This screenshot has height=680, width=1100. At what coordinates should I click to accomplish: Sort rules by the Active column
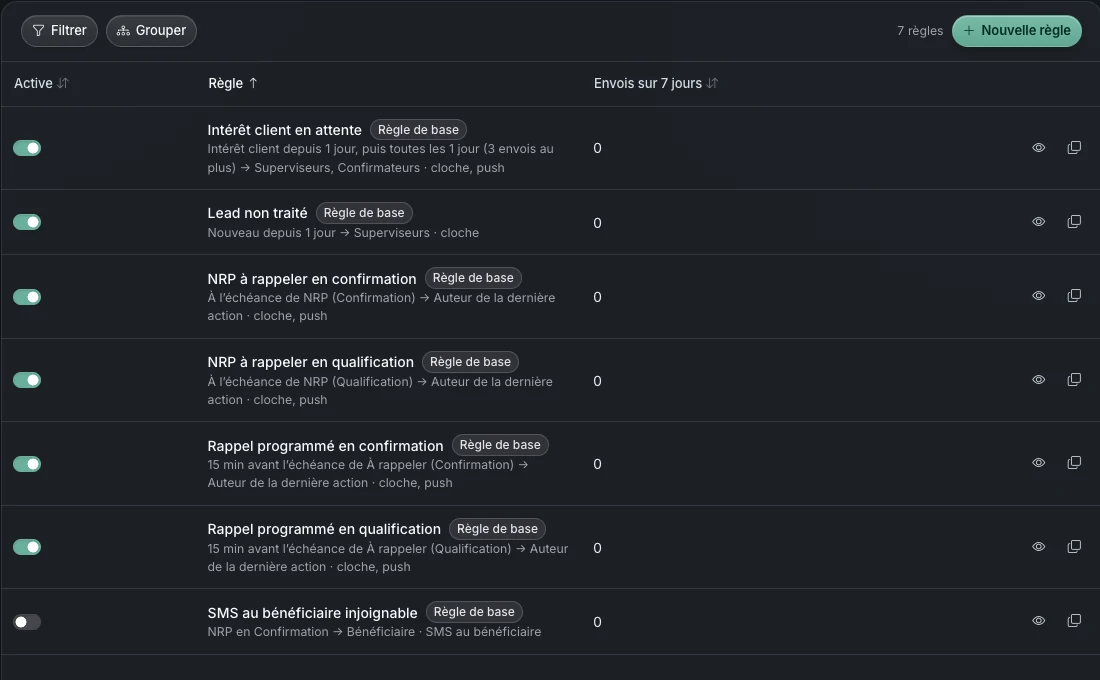click(41, 83)
